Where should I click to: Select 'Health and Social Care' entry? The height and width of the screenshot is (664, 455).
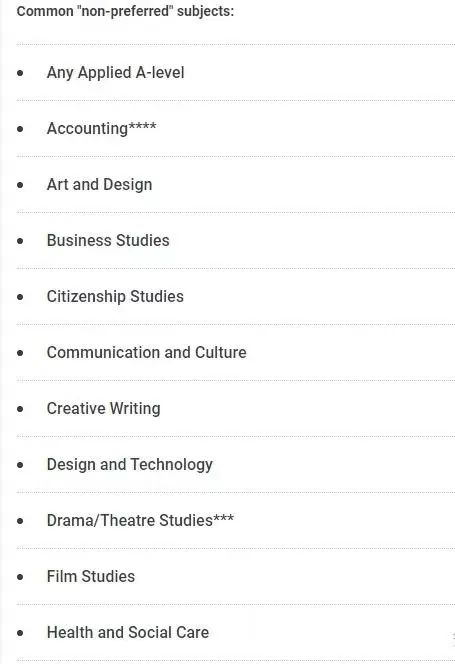128,632
